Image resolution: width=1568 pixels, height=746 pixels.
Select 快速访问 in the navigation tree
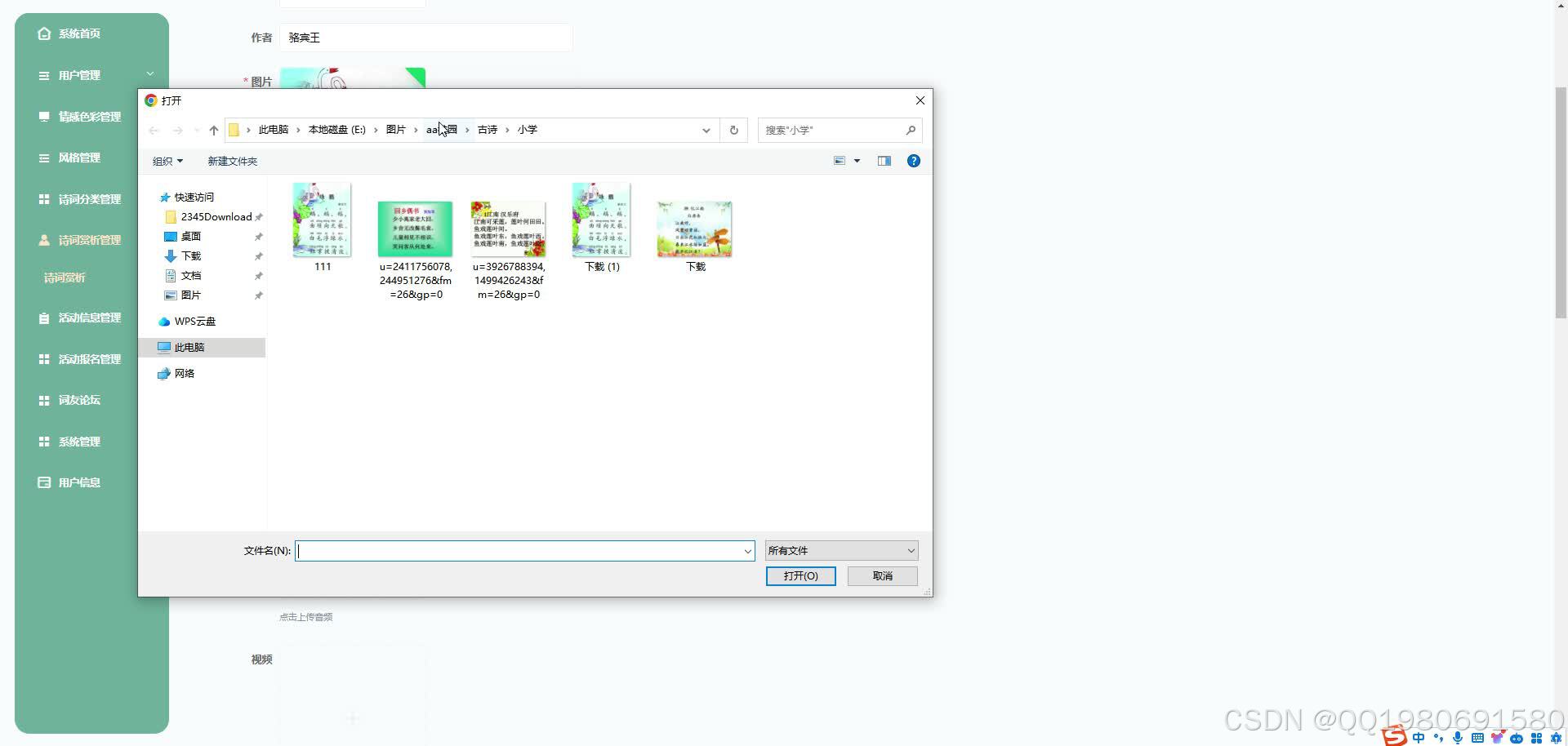[x=186, y=197]
